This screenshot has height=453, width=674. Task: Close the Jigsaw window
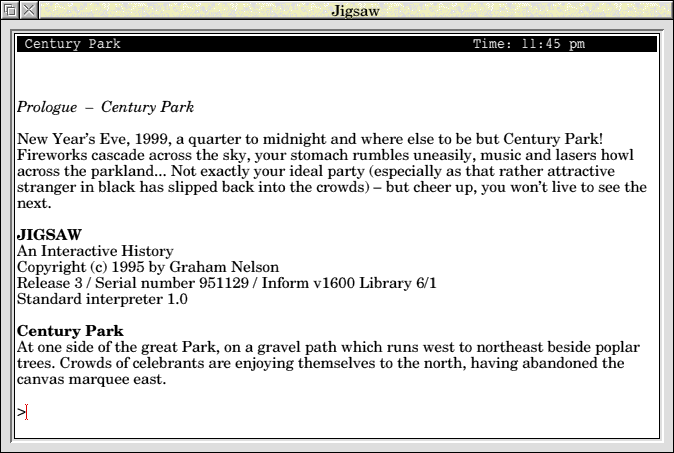(28, 10)
